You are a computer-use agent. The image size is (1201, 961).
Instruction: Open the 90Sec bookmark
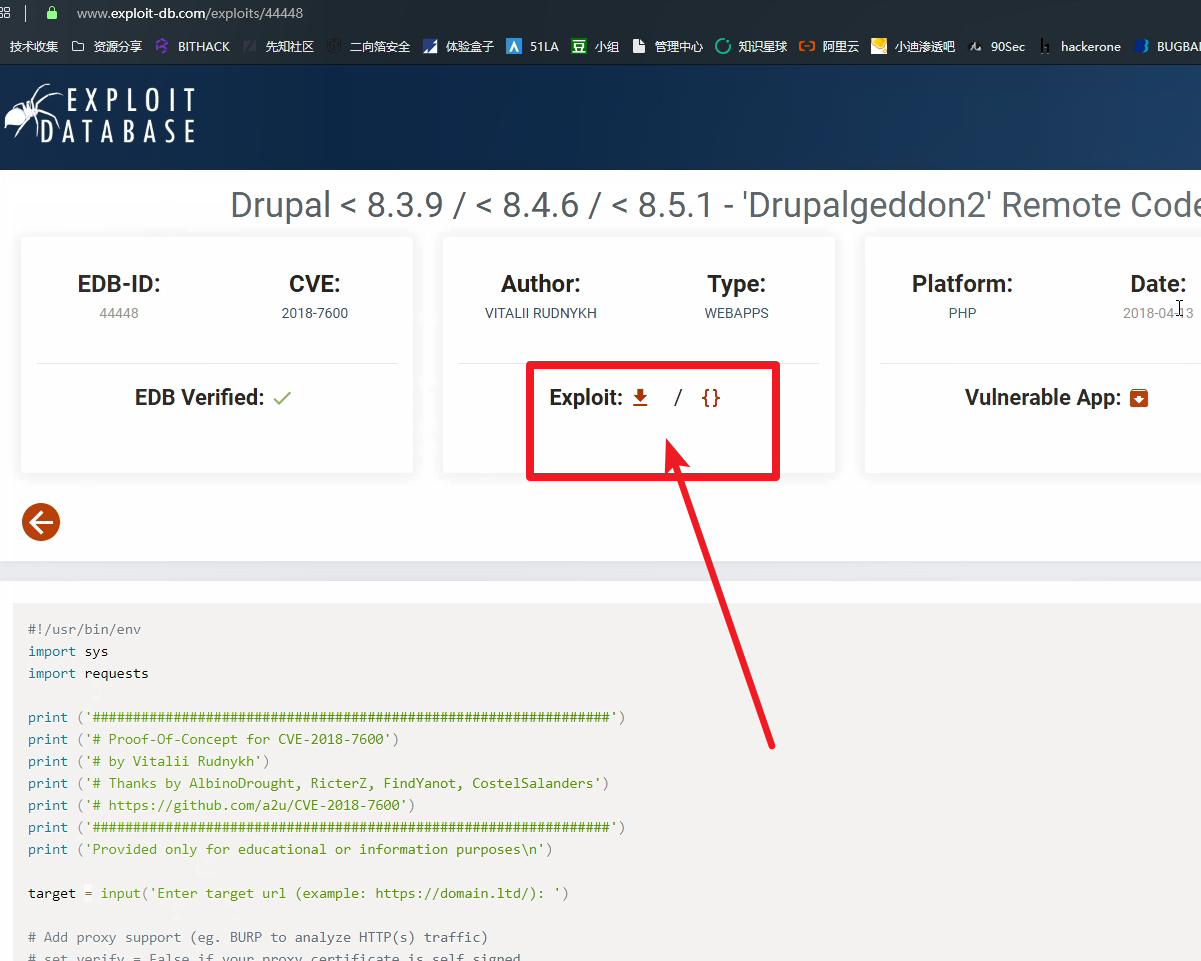[996, 46]
